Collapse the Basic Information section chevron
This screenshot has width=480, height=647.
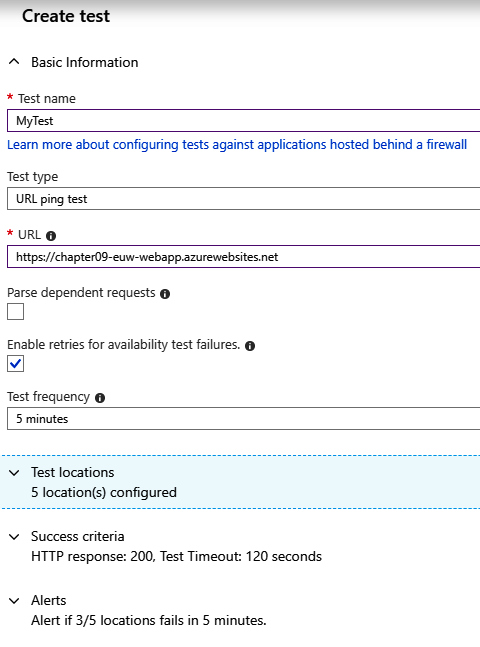tap(14, 62)
